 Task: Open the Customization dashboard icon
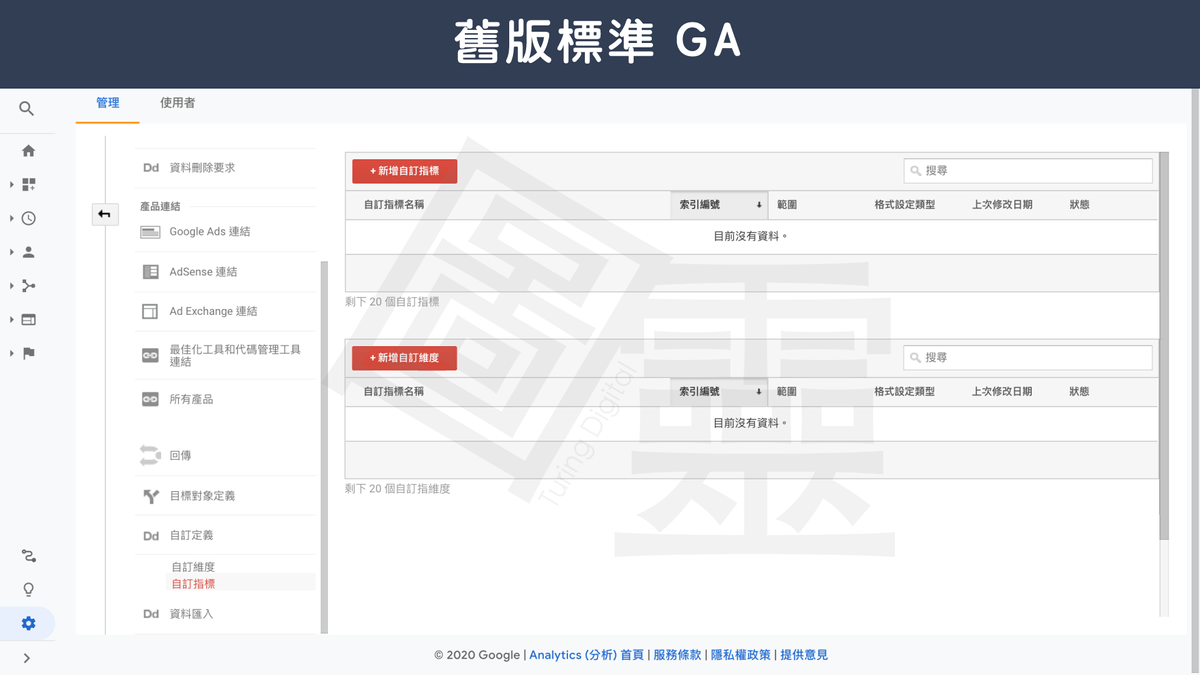click(x=28, y=185)
